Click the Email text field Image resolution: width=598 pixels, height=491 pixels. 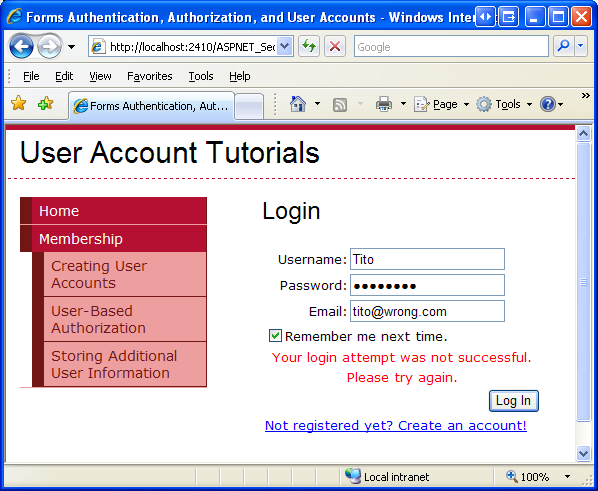pos(427,311)
